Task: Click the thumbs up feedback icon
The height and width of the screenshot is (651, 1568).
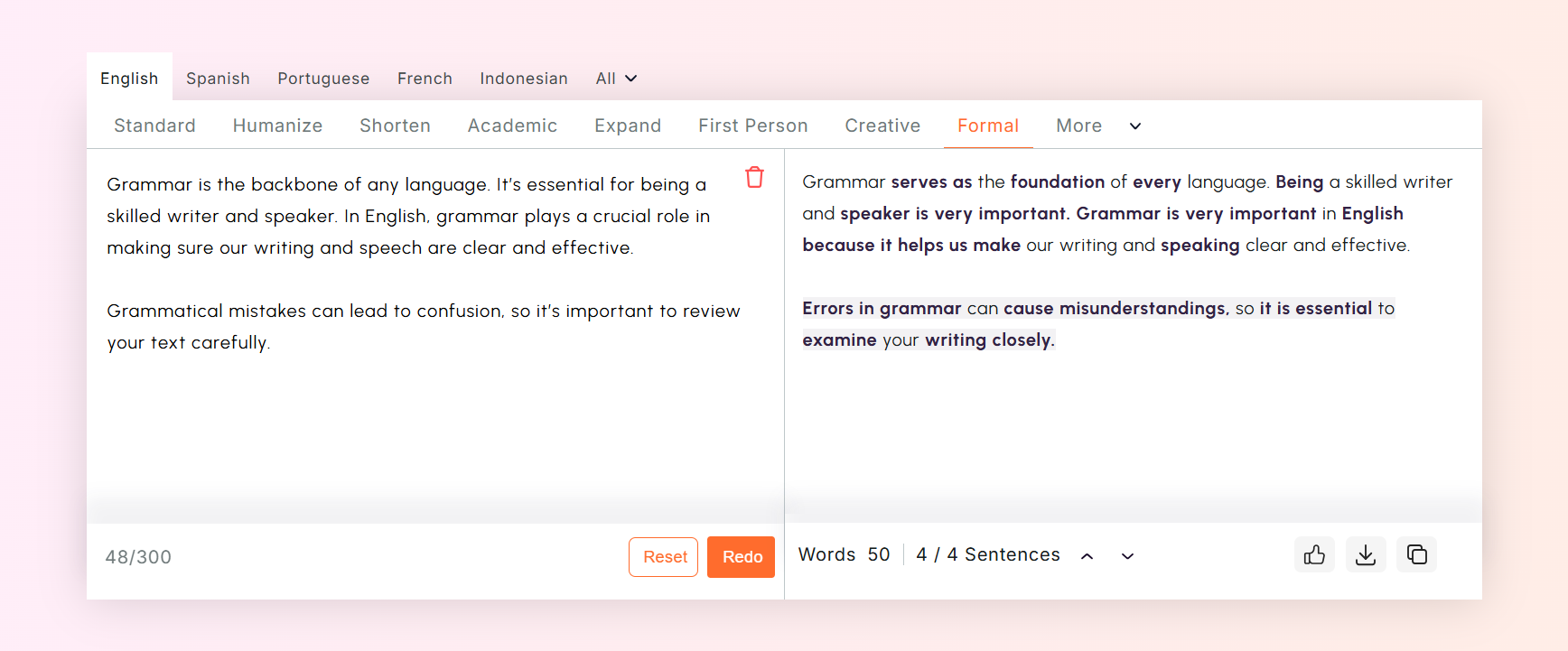Action: [1314, 554]
